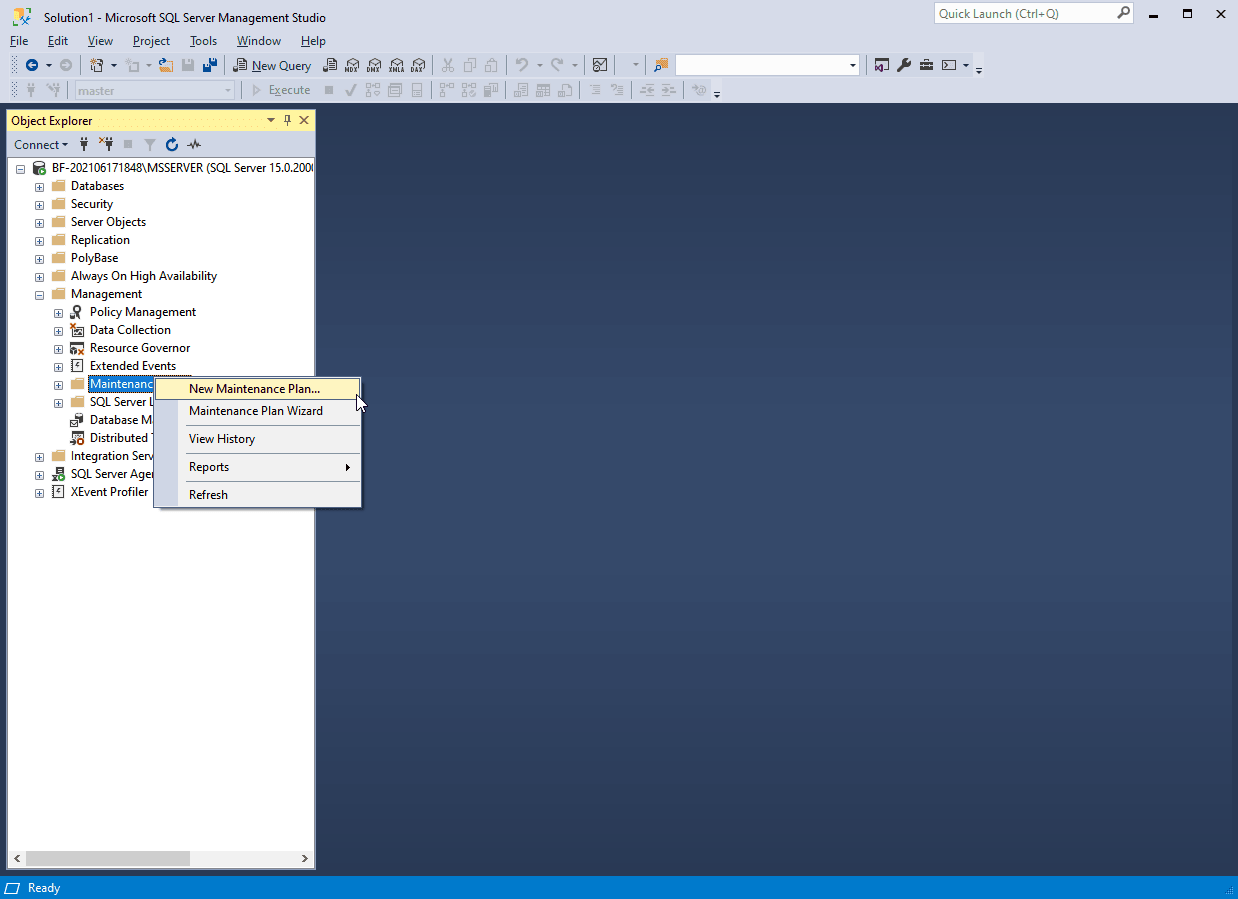Choose New Maintenance Plan... from context menu

(258, 389)
